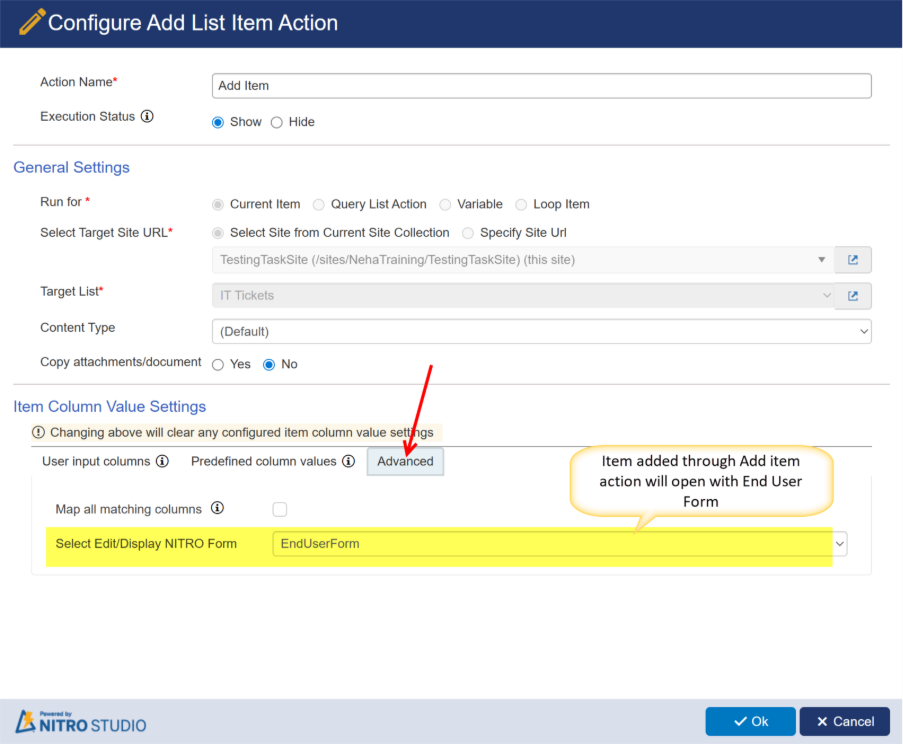
Task: Click the Action Name text field
Action: 541,86
